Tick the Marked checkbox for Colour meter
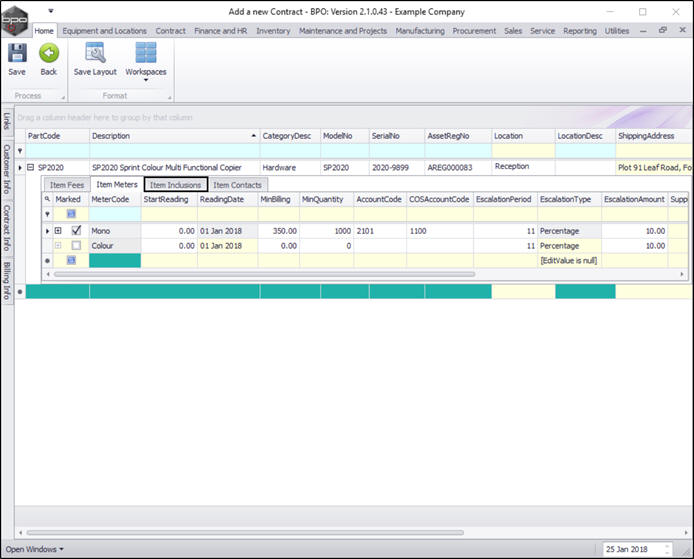694x559 pixels. [x=76, y=245]
